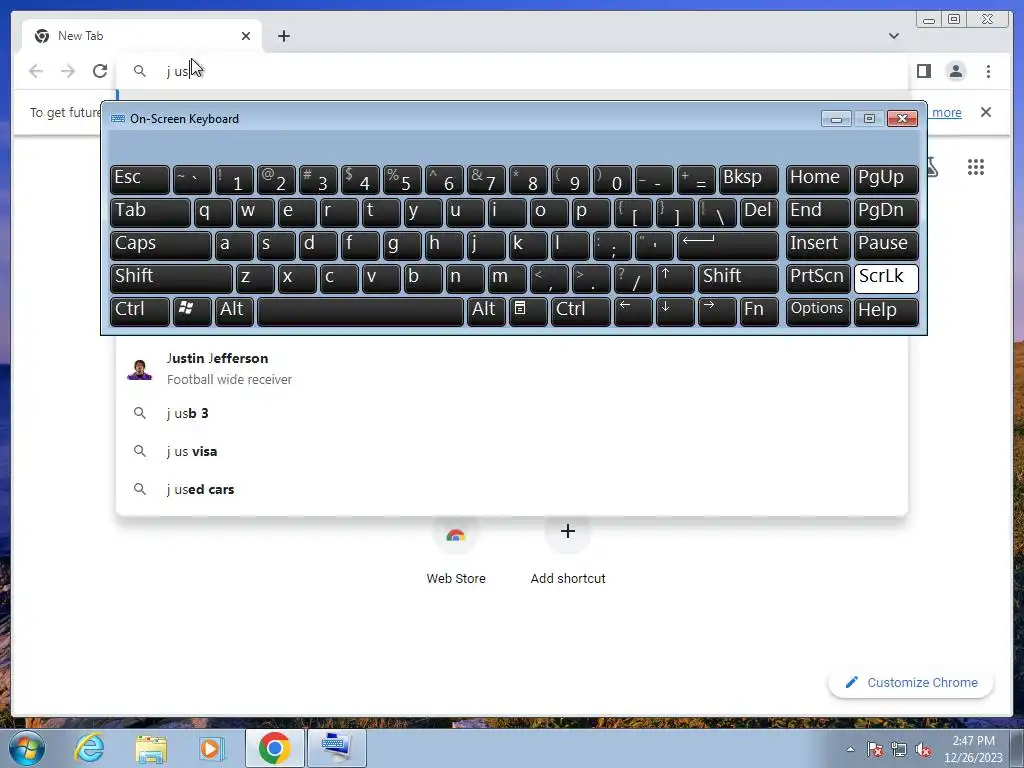
Task: Click the Del key
Action: click(x=759, y=212)
